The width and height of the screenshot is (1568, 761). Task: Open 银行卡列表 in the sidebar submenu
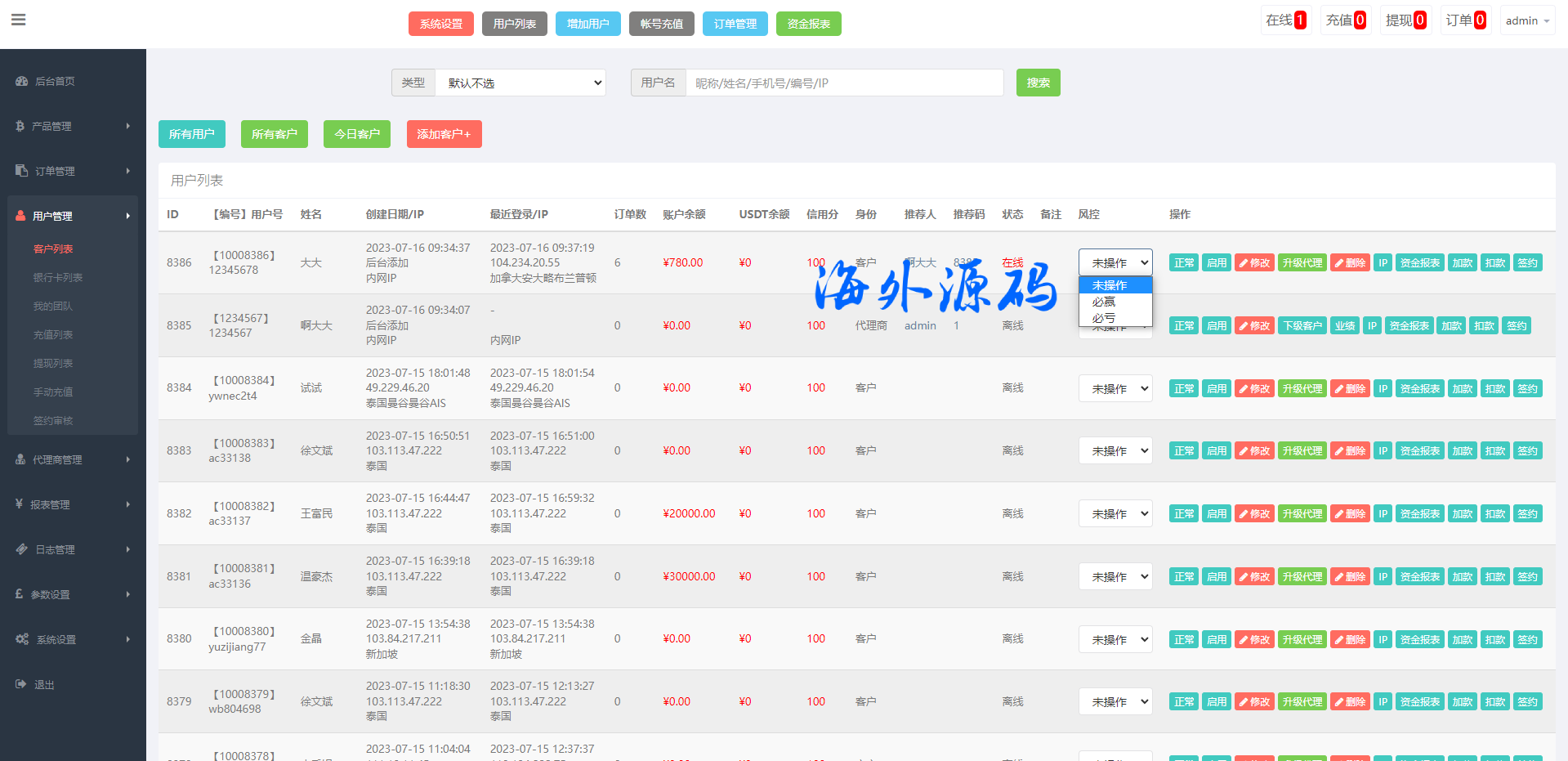click(57, 277)
